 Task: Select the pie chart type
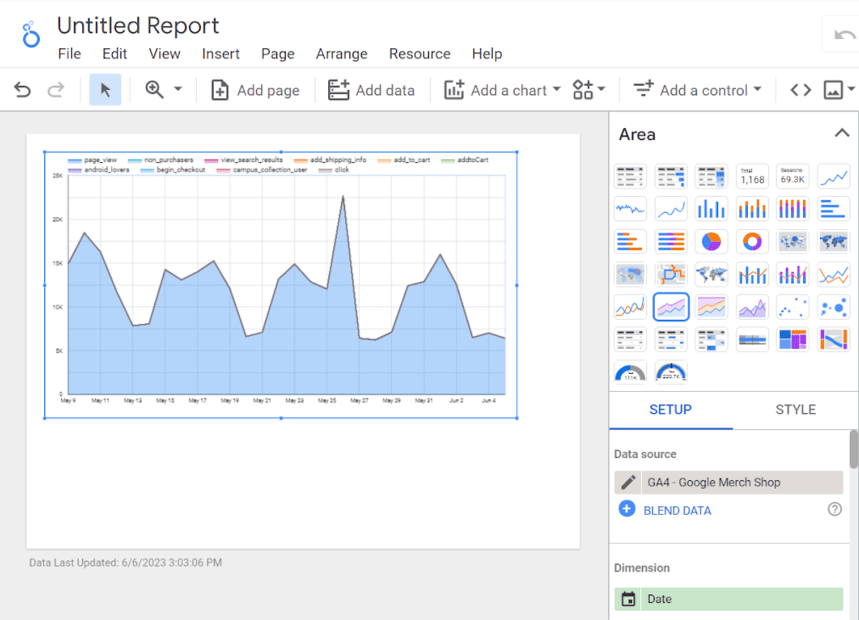tap(711, 242)
